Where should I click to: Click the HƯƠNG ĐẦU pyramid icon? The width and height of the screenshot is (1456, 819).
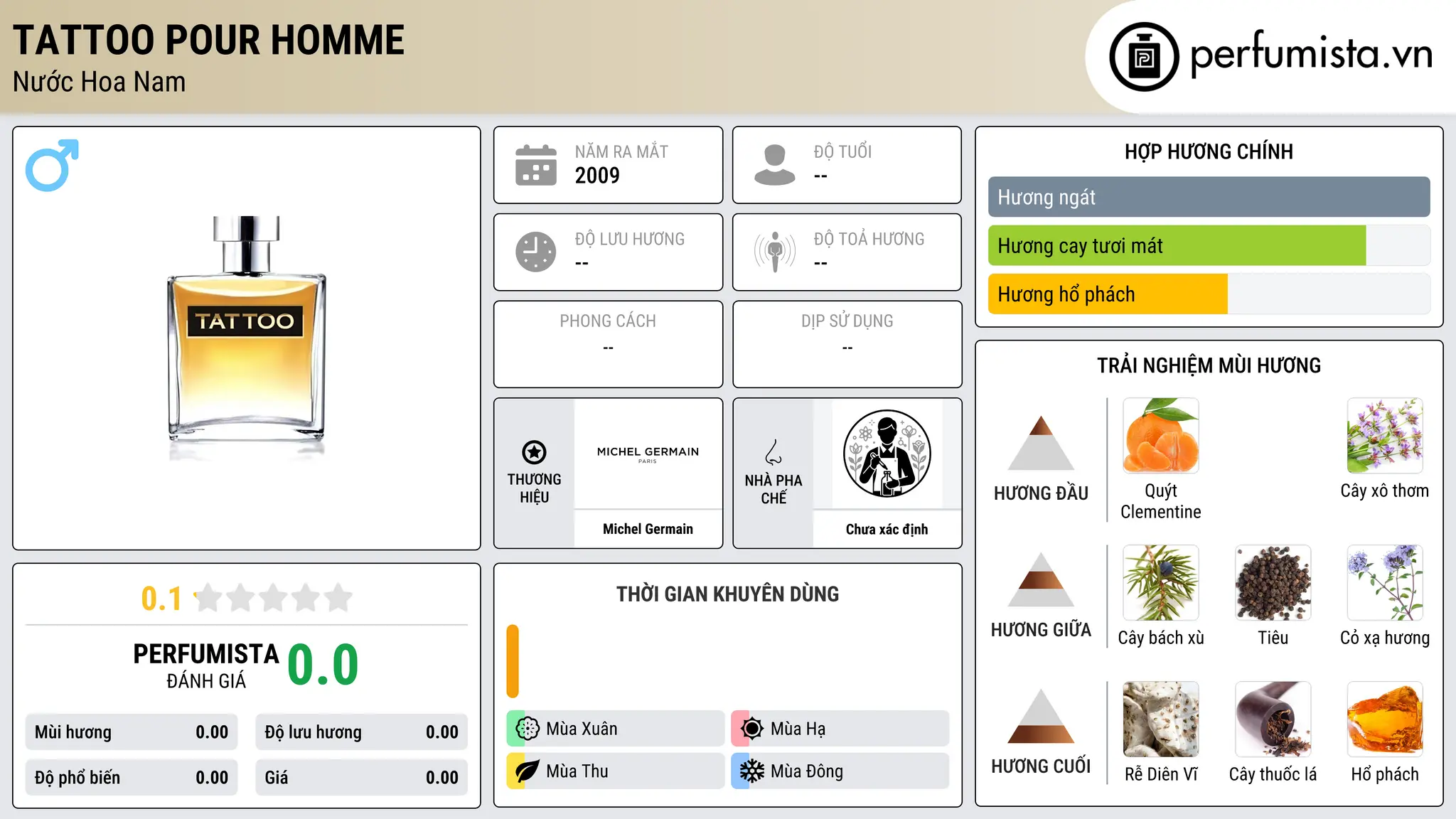point(1041,443)
